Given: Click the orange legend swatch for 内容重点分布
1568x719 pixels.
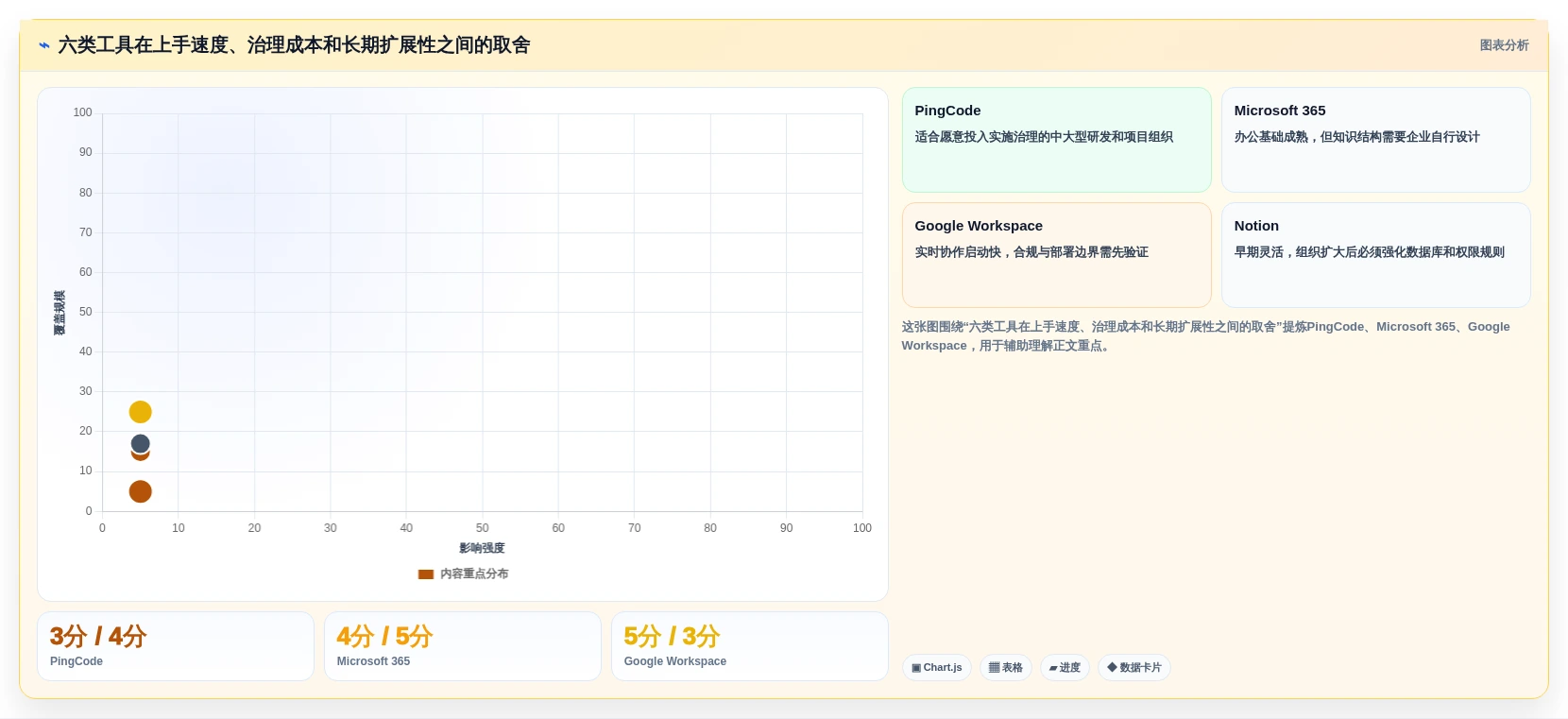Looking at the screenshot, I should [x=426, y=573].
